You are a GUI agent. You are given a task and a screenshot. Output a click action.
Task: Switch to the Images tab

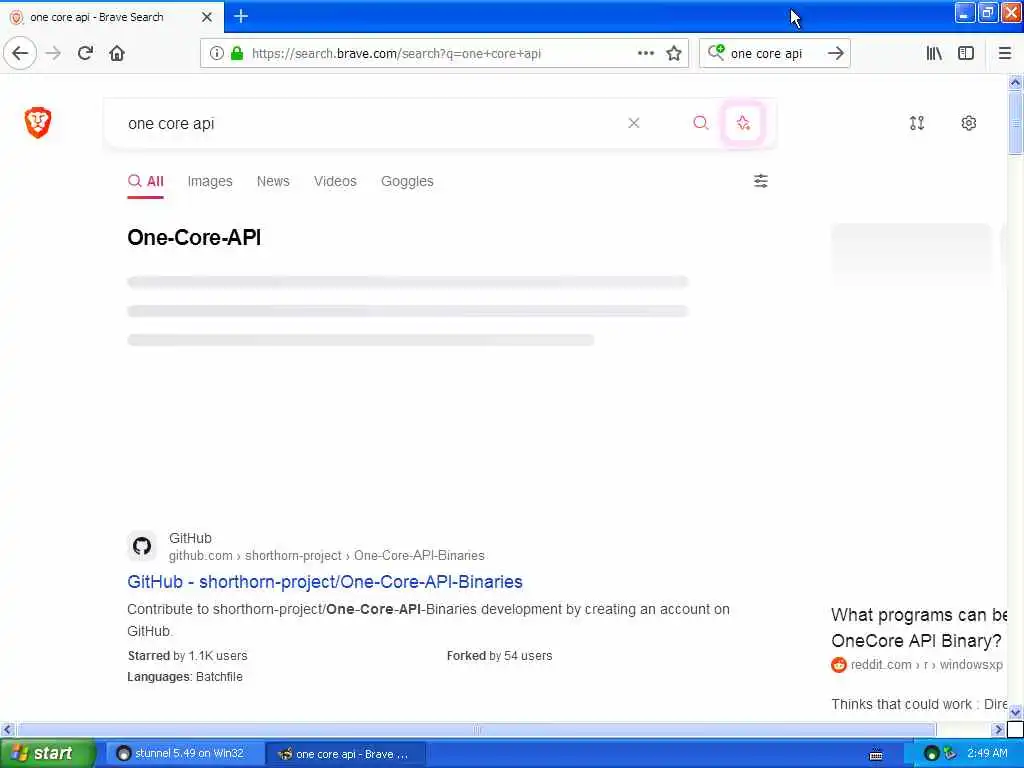[x=210, y=181]
